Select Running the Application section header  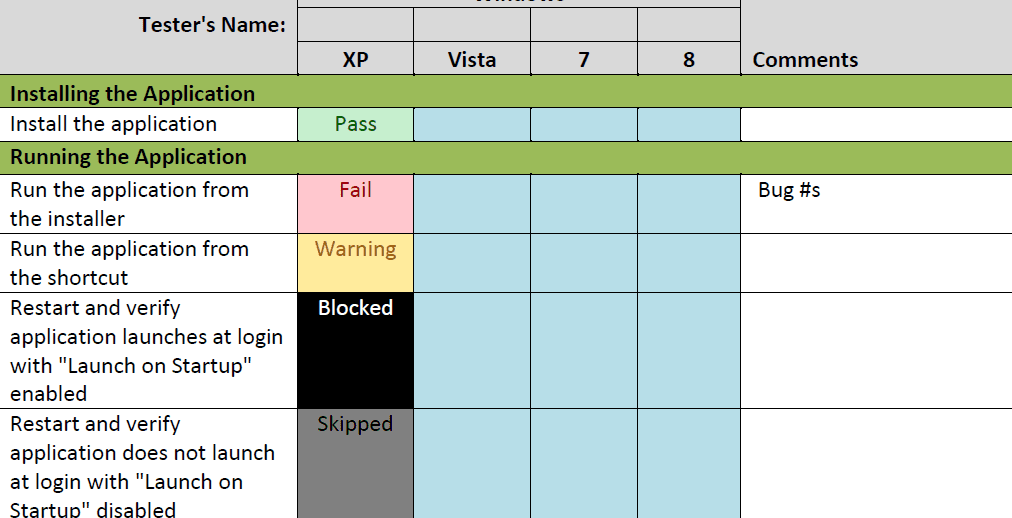506,157
